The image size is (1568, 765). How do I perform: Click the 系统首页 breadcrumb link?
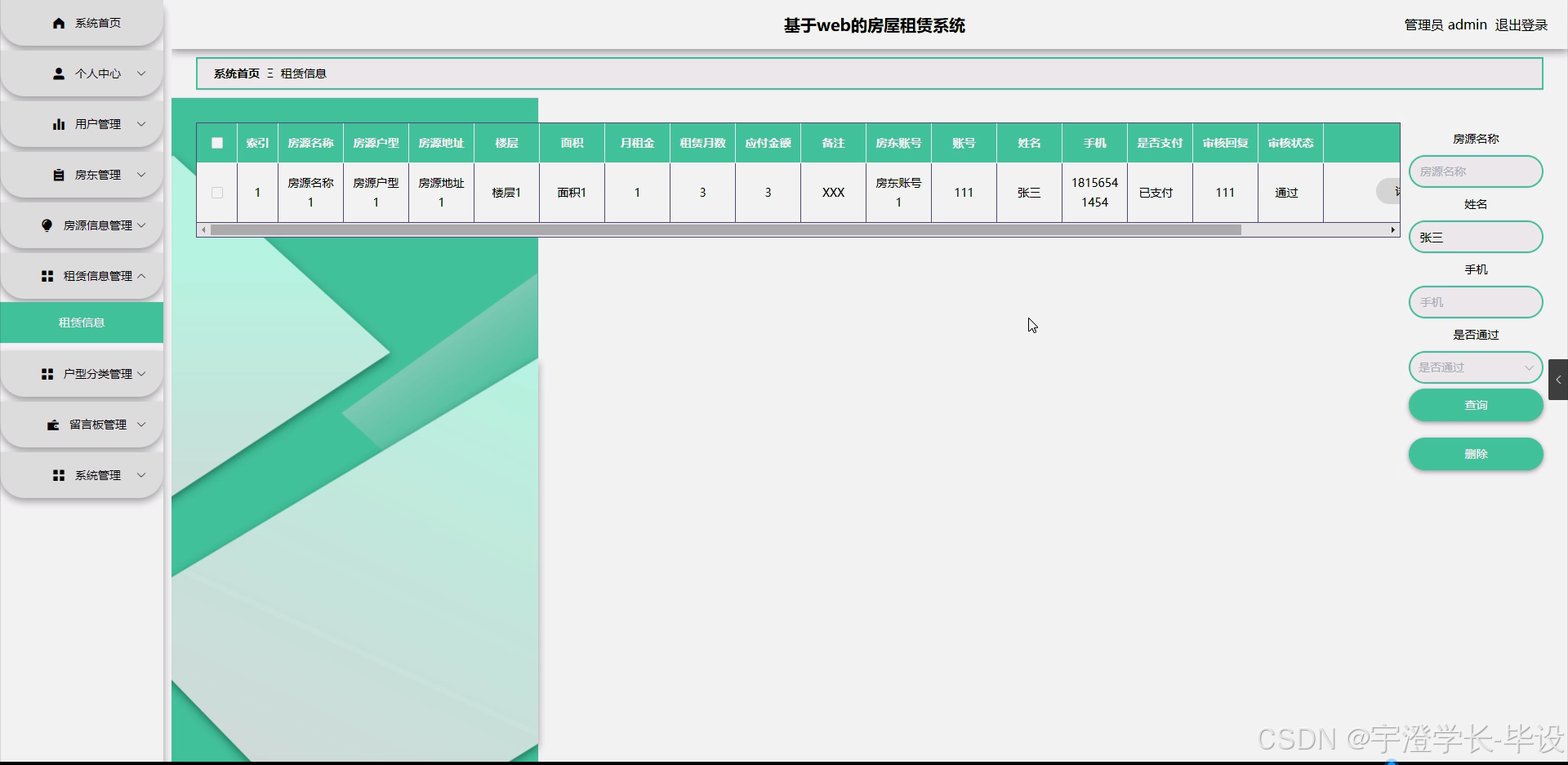point(237,73)
